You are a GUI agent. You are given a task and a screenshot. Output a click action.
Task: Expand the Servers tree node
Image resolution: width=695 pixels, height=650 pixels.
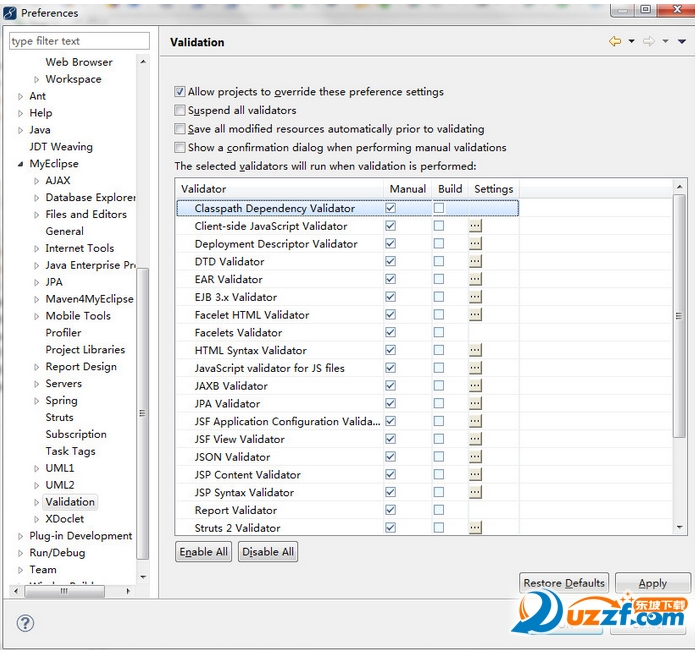(x=36, y=384)
